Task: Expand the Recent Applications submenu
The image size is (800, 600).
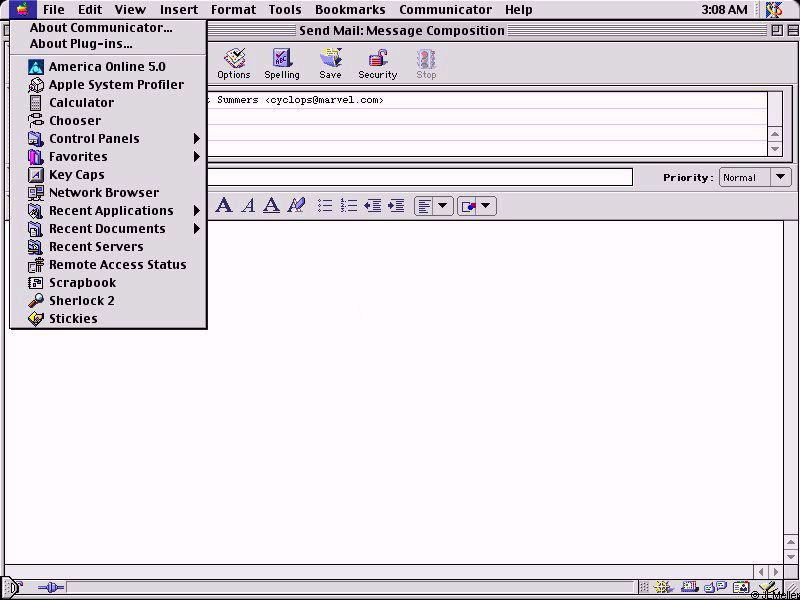Action: [x=108, y=211]
